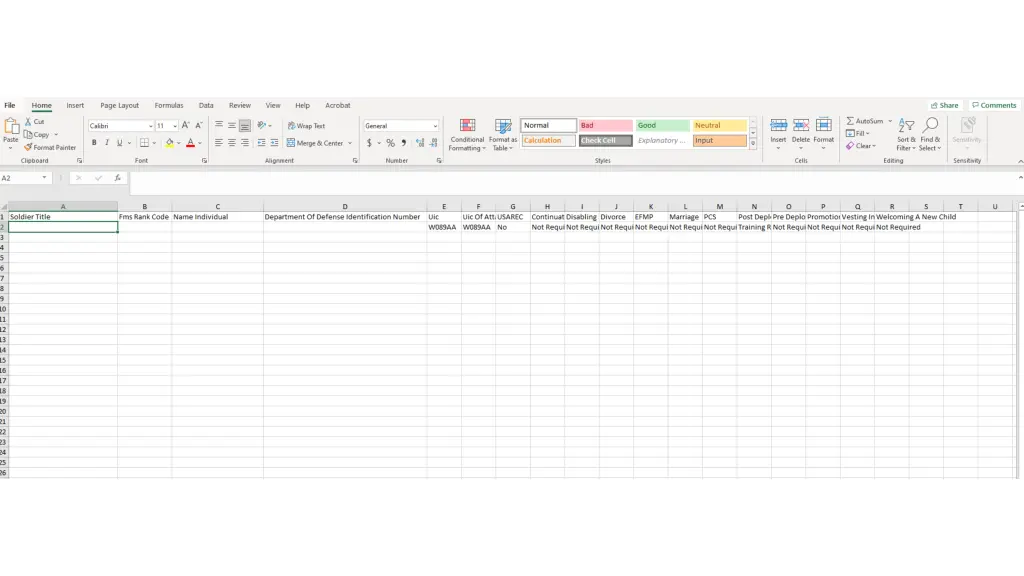This screenshot has width=1024, height=576.
Task: Open Sort & Filter
Action: click(x=906, y=135)
